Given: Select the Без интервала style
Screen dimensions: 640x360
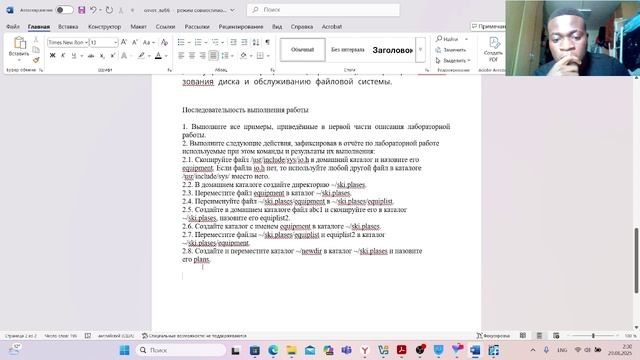Looking at the screenshot, I should pos(348,50).
